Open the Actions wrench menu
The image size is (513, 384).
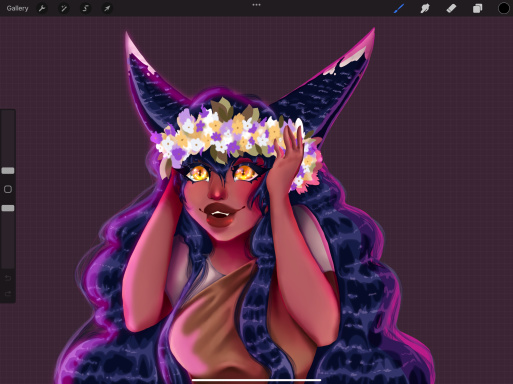(42, 8)
